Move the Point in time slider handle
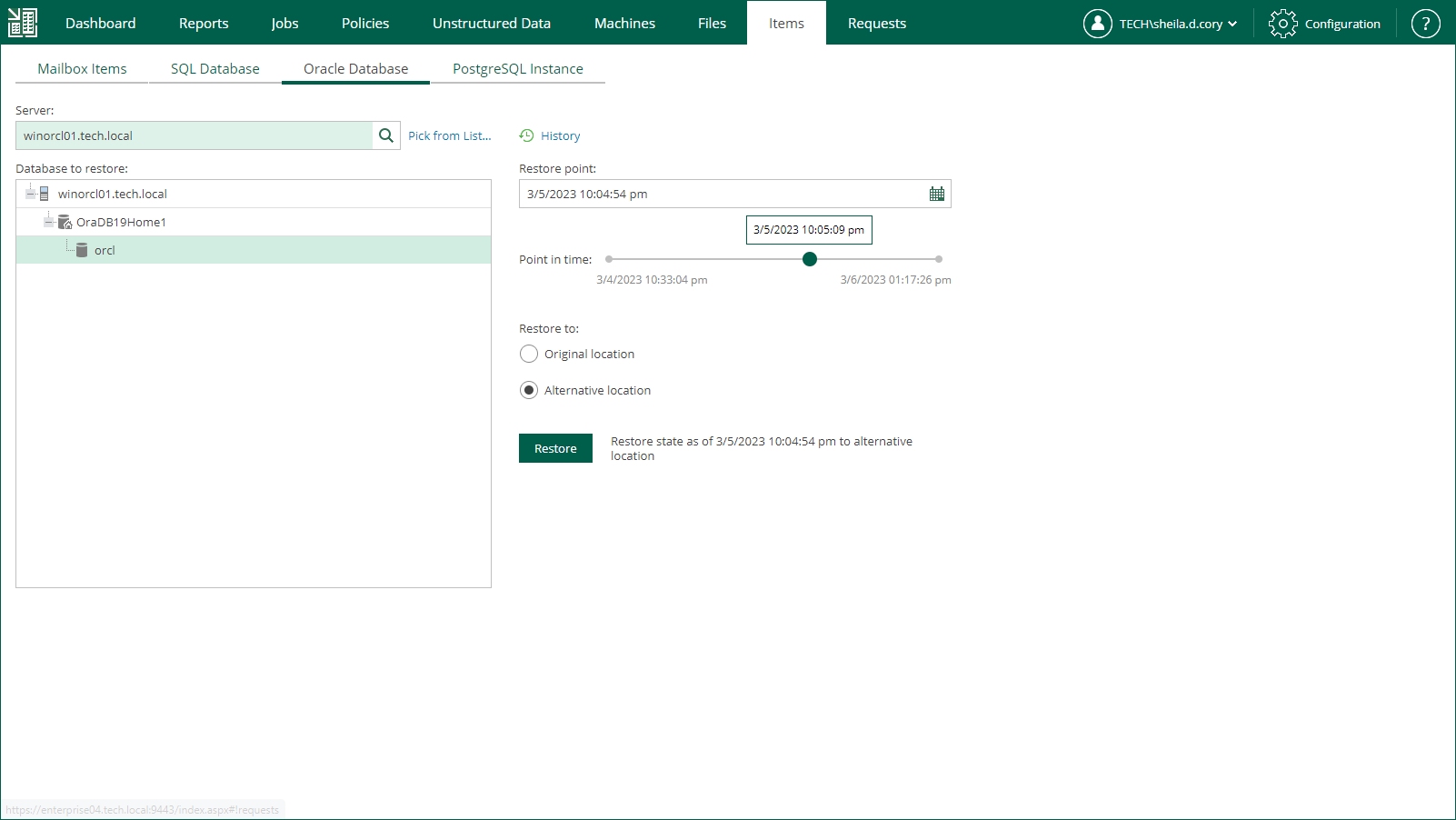 pyautogui.click(x=809, y=259)
